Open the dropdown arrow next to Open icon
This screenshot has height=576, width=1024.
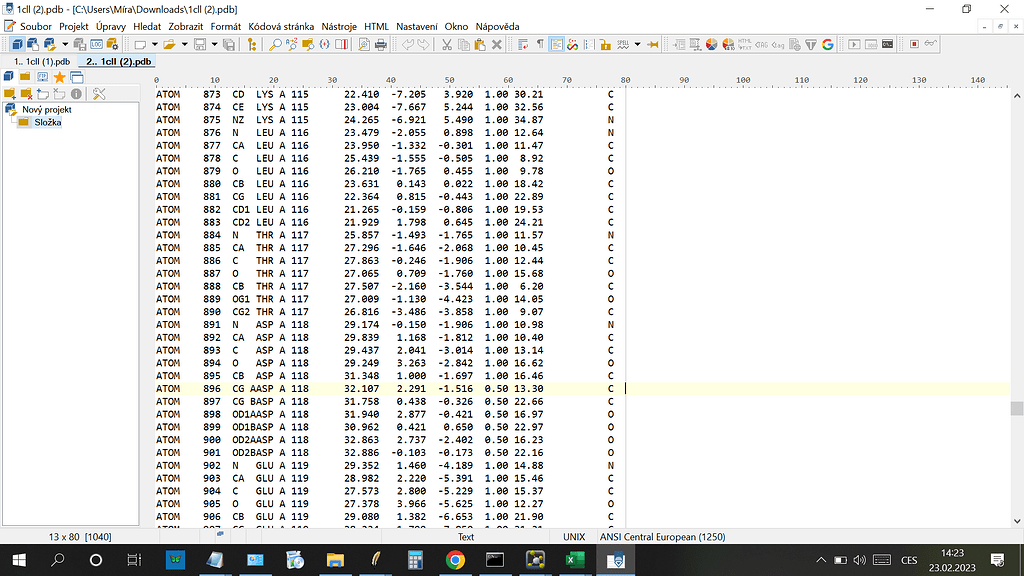(185, 45)
